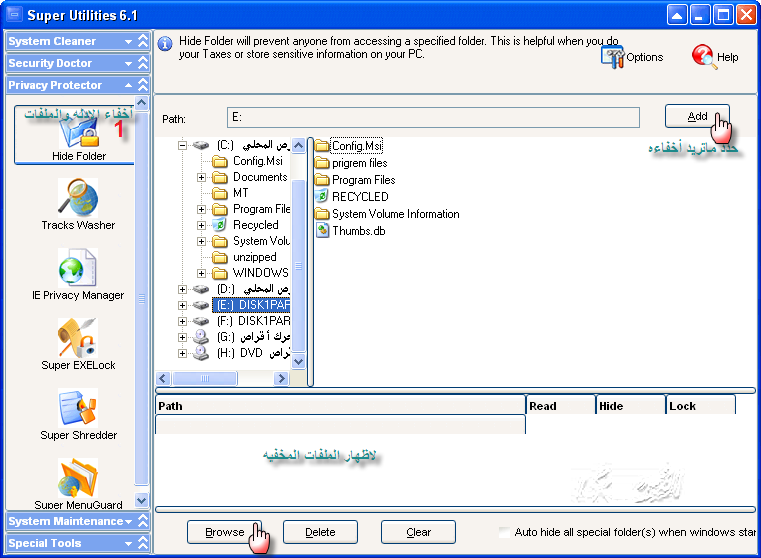Viewport: 761px width, 558px height.
Task: Select the Thumbs.db file
Action: tap(350, 231)
